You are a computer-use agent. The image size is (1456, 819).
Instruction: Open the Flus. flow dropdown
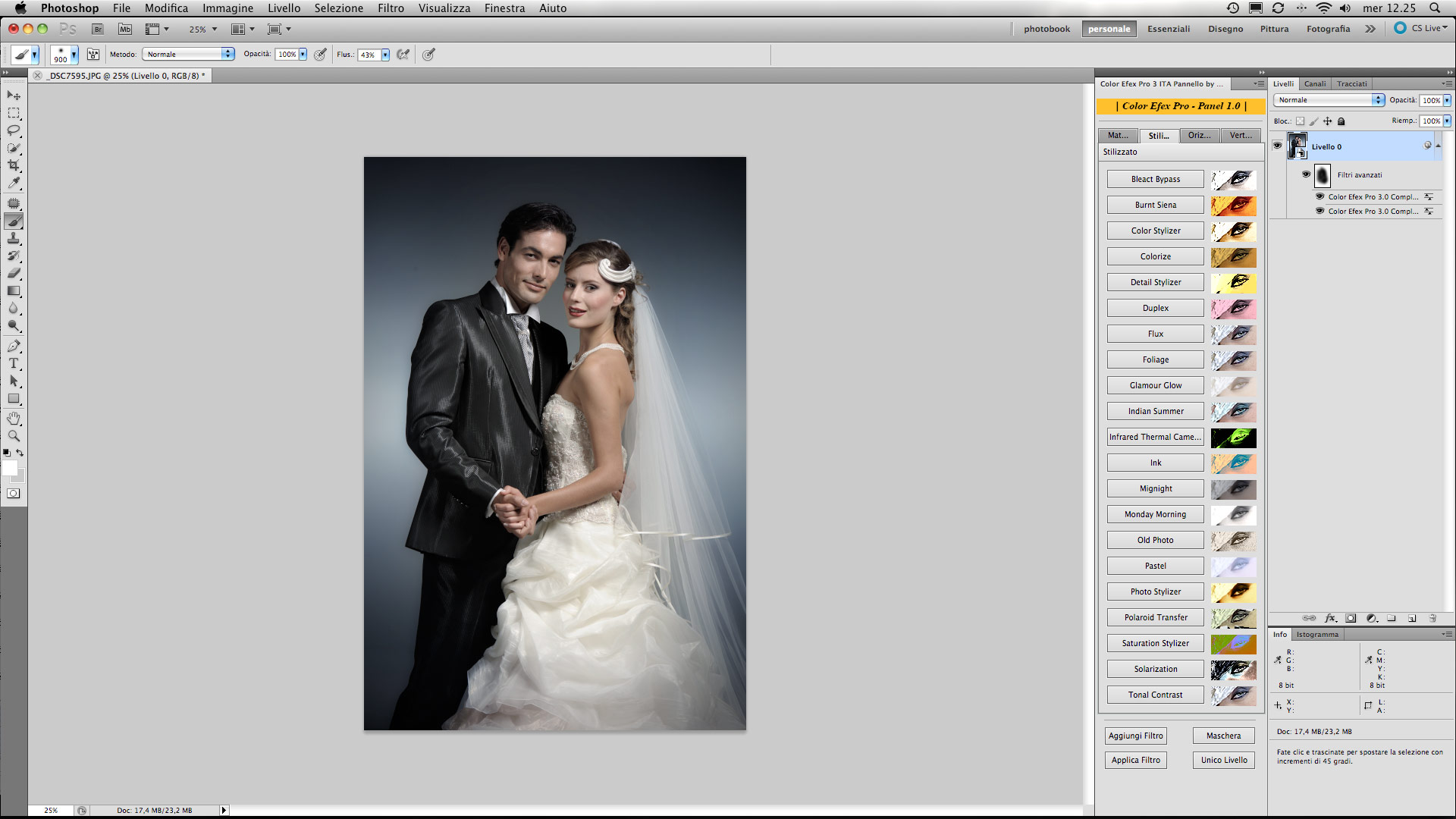385,55
